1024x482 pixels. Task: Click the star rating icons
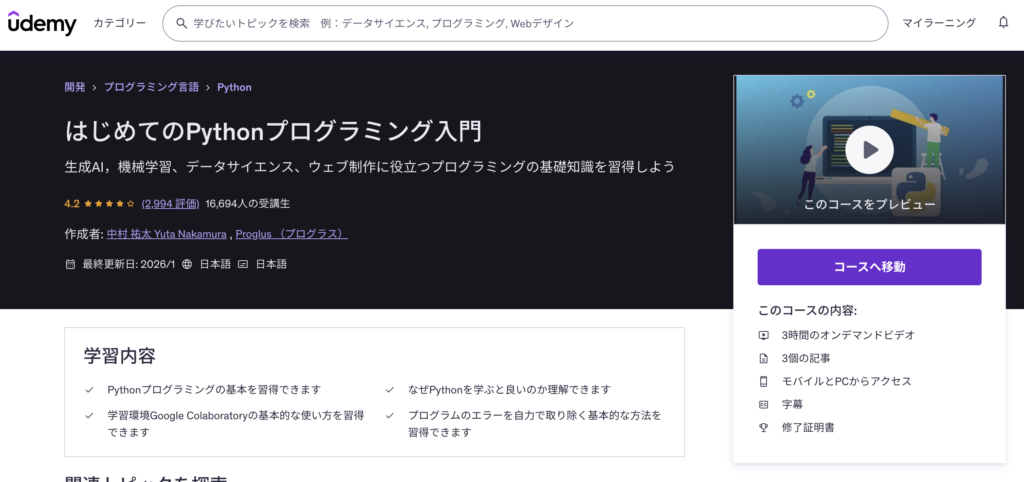[x=109, y=203]
